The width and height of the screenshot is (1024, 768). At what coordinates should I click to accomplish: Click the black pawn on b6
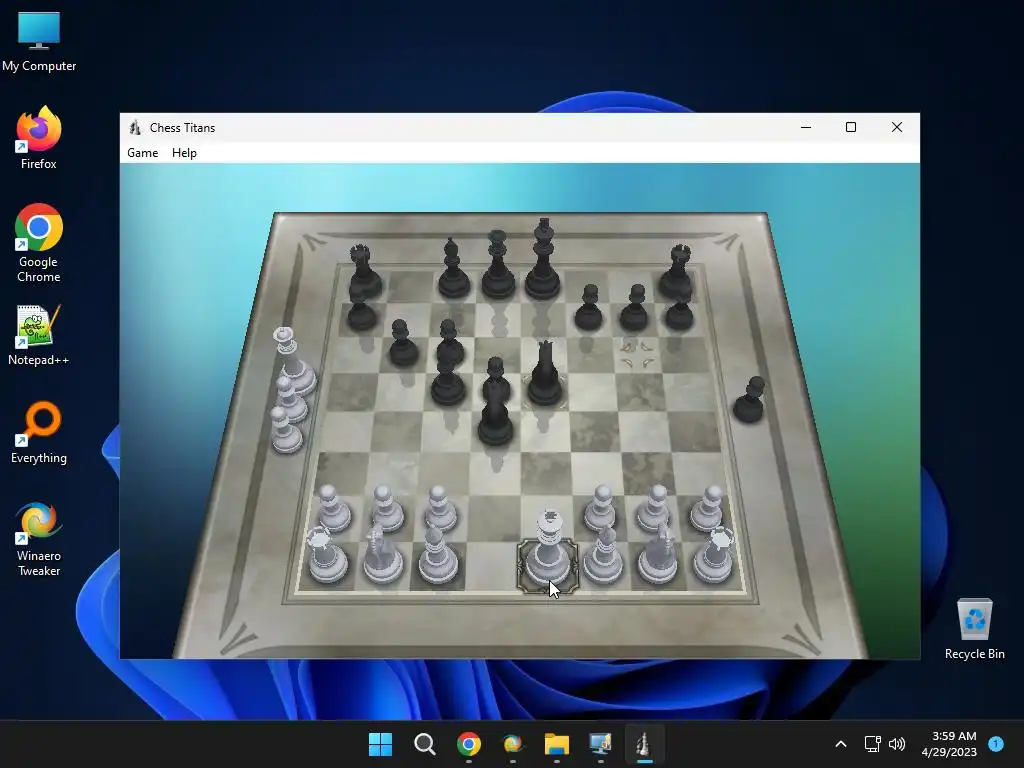point(403,344)
